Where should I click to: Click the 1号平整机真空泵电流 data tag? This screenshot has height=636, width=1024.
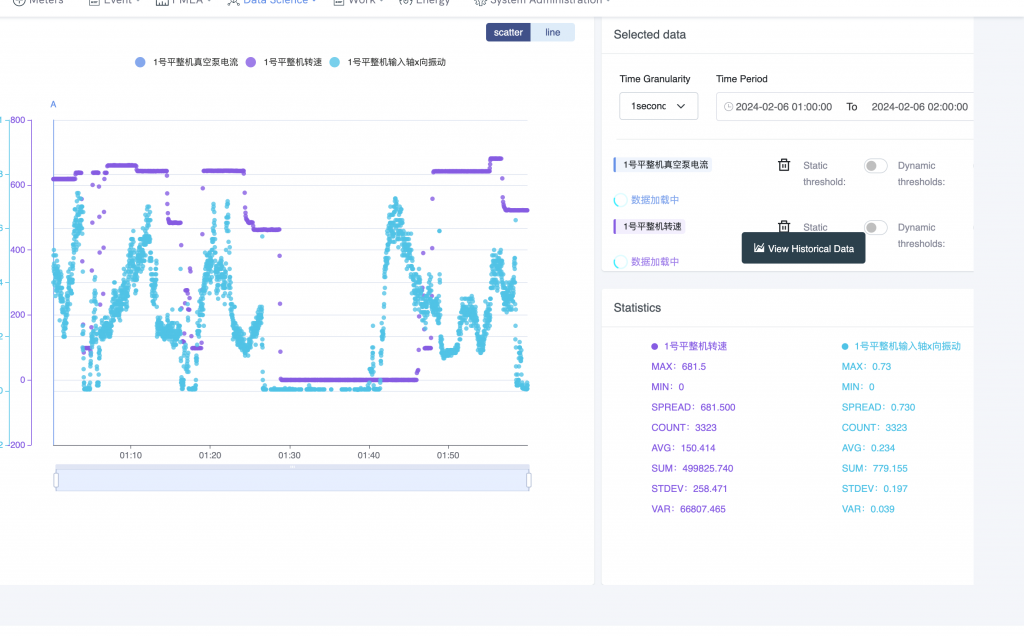click(667, 165)
